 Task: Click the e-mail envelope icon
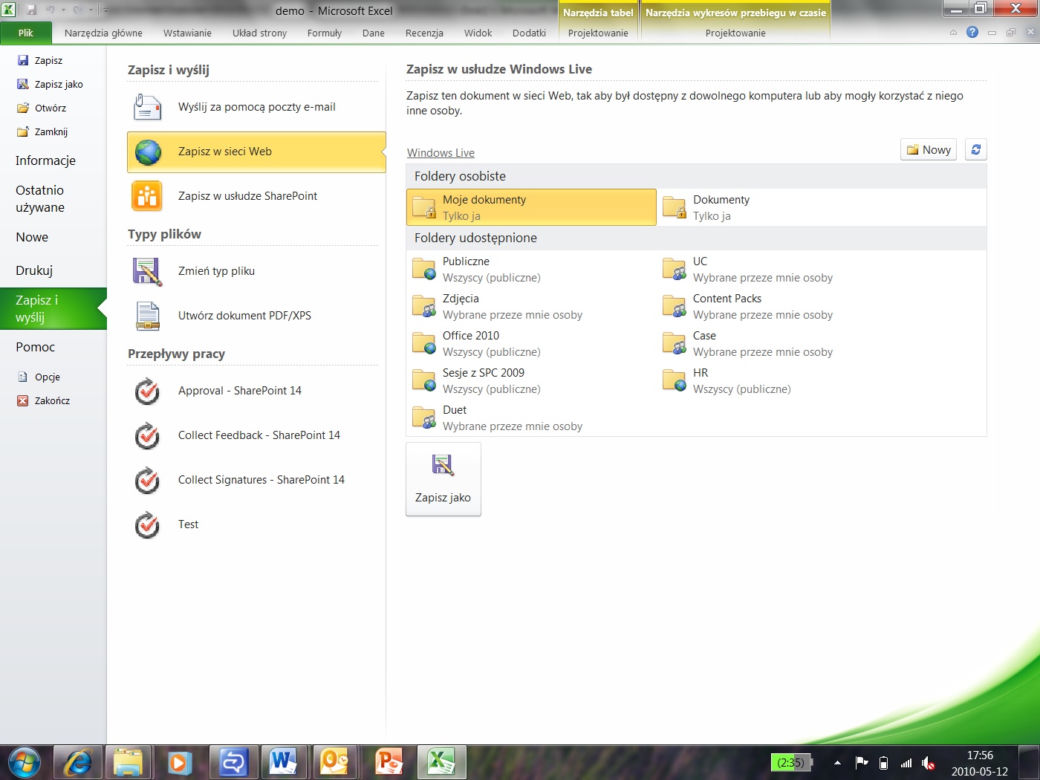pyautogui.click(x=147, y=107)
